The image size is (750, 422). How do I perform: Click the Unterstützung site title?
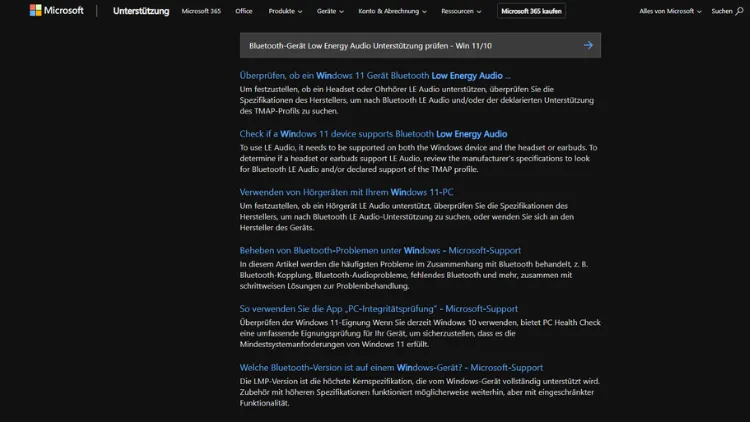tap(140, 11)
